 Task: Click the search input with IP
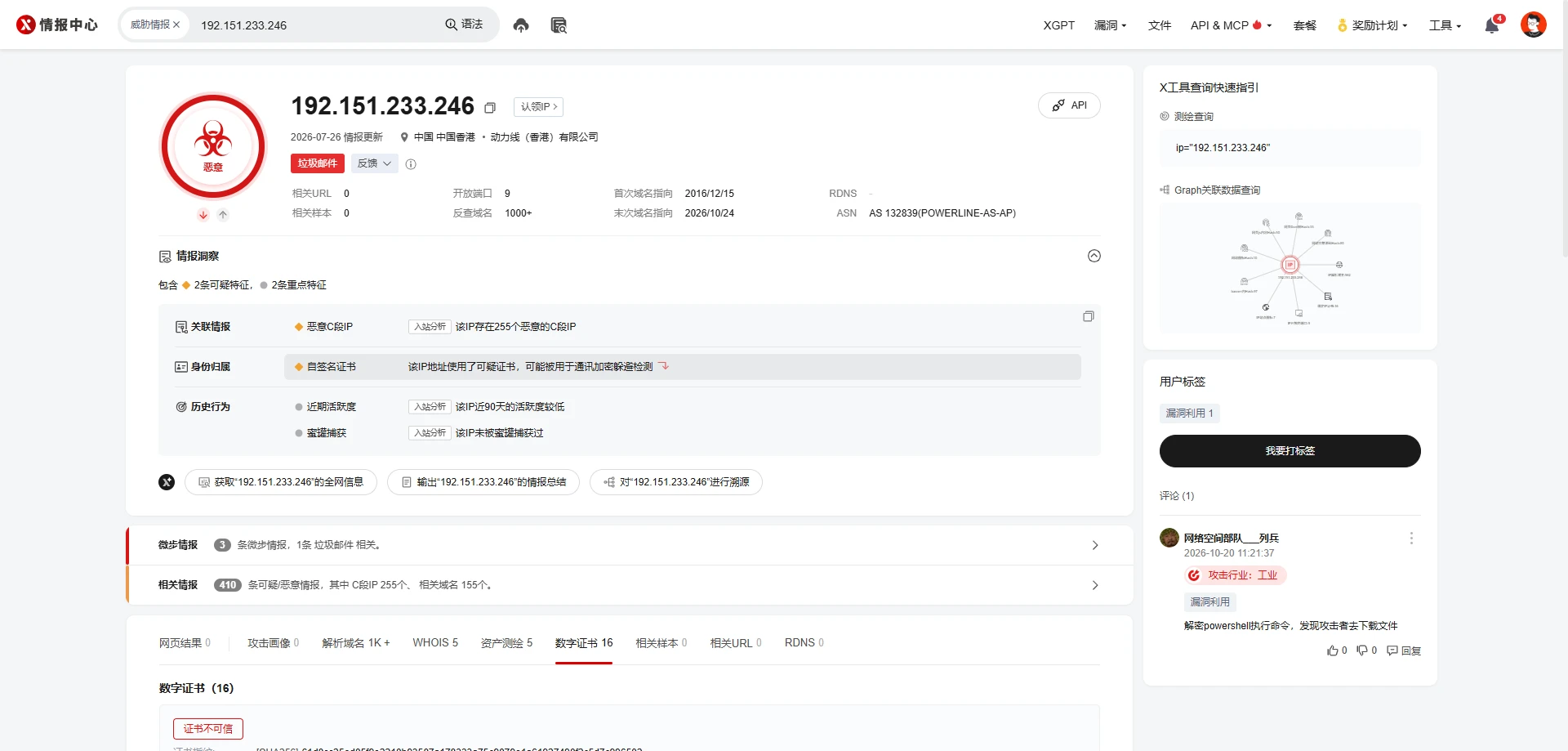(x=317, y=25)
